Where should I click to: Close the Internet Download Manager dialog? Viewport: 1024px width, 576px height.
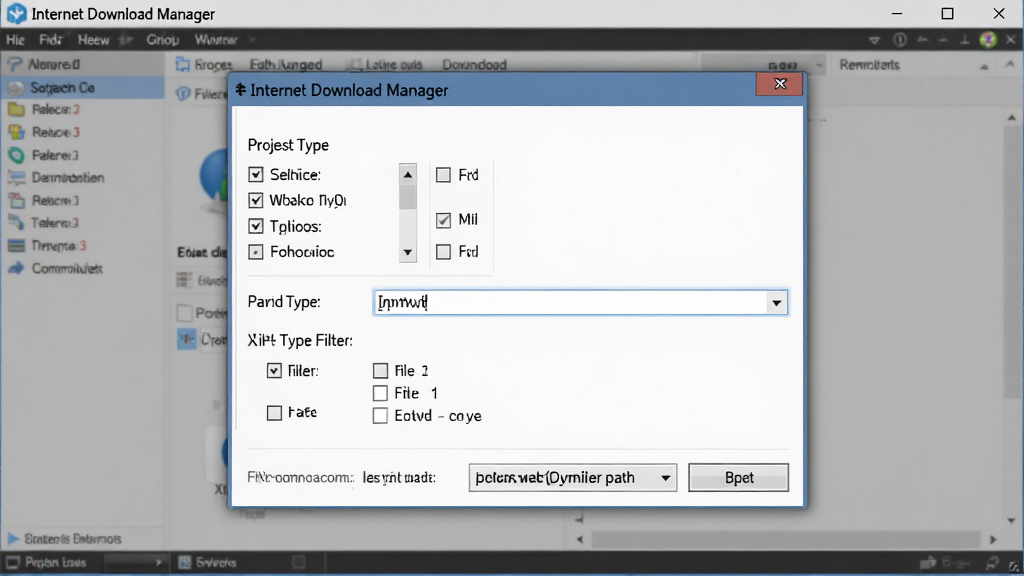pyautogui.click(x=780, y=84)
